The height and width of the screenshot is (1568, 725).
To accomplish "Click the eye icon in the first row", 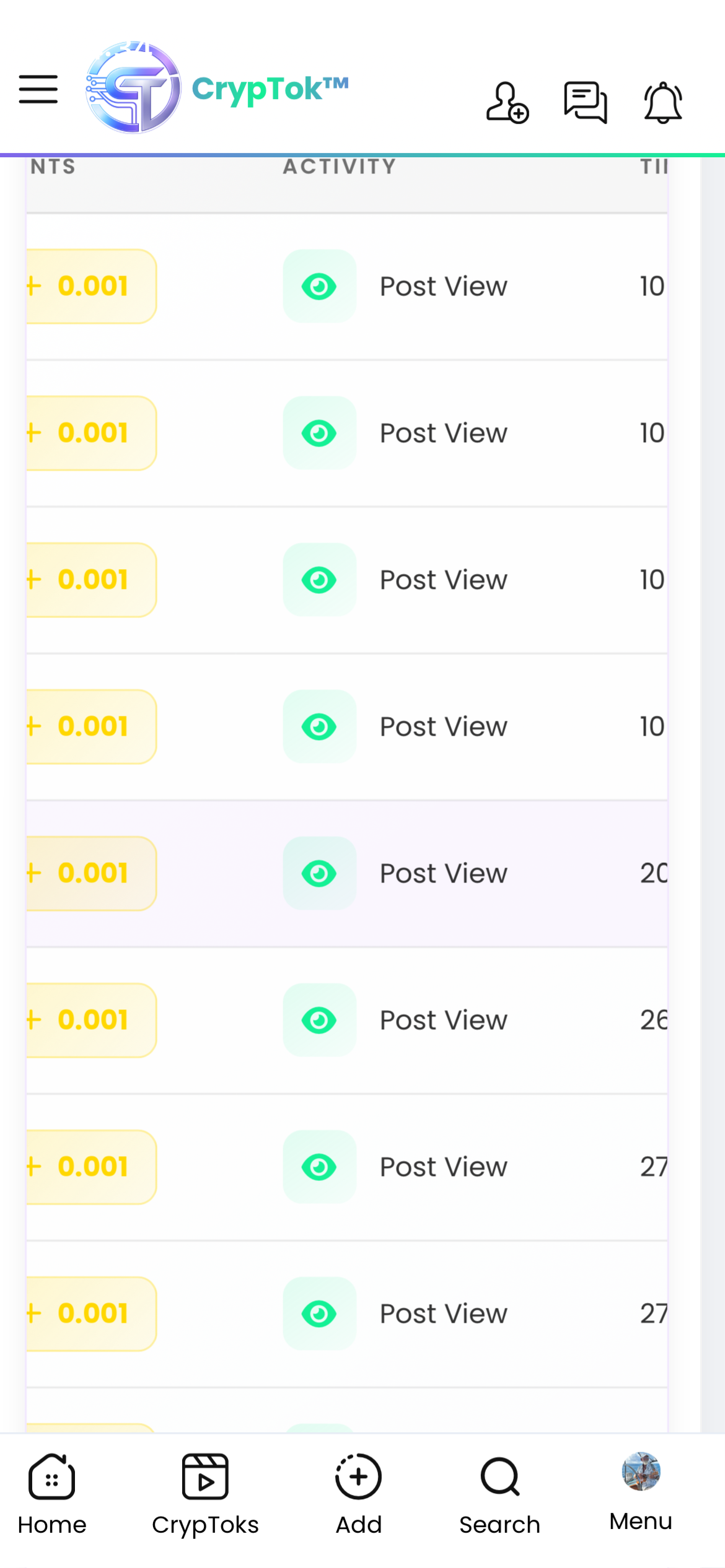I will coord(319,287).
